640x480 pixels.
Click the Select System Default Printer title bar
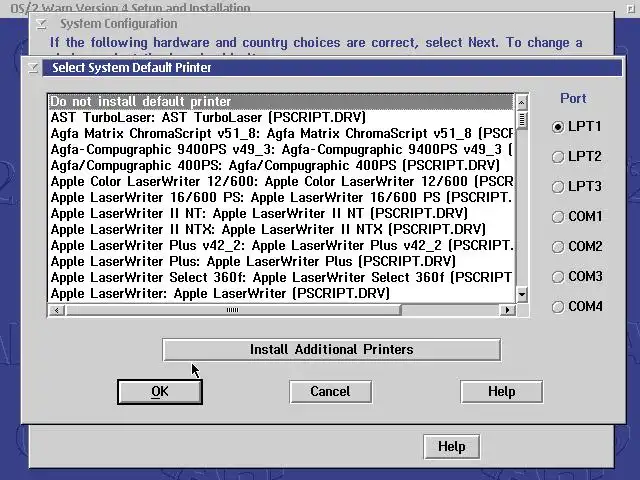coord(332,68)
